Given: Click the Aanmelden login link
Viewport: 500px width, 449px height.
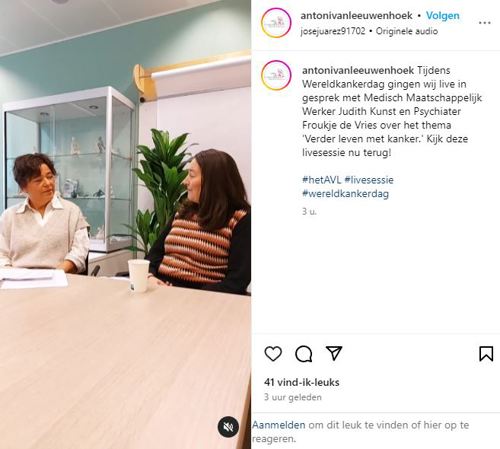Looking at the screenshot, I should [x=279, y=425].
